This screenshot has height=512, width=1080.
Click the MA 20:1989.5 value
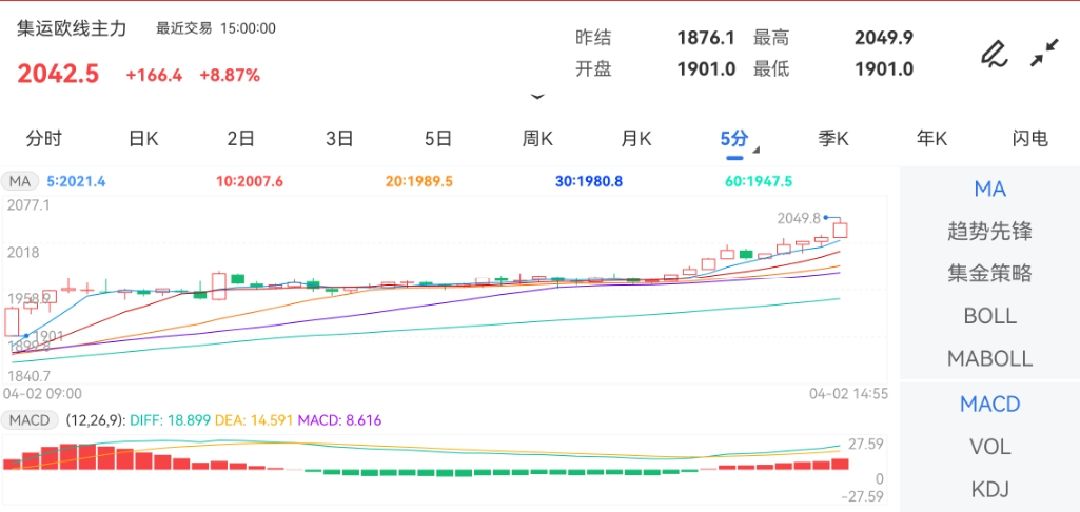pos(419,181)
